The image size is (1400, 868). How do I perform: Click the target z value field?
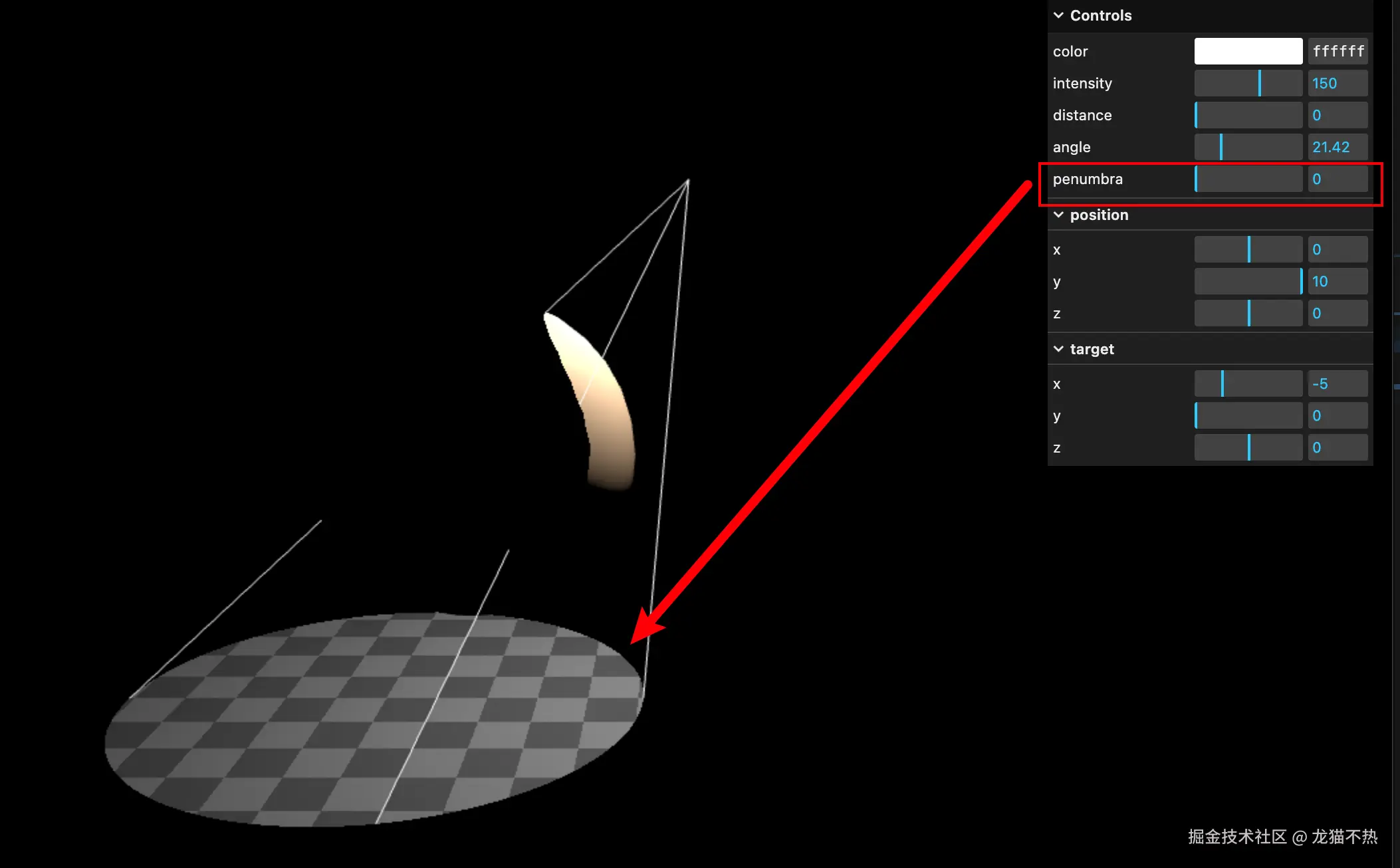(1338, 447)
